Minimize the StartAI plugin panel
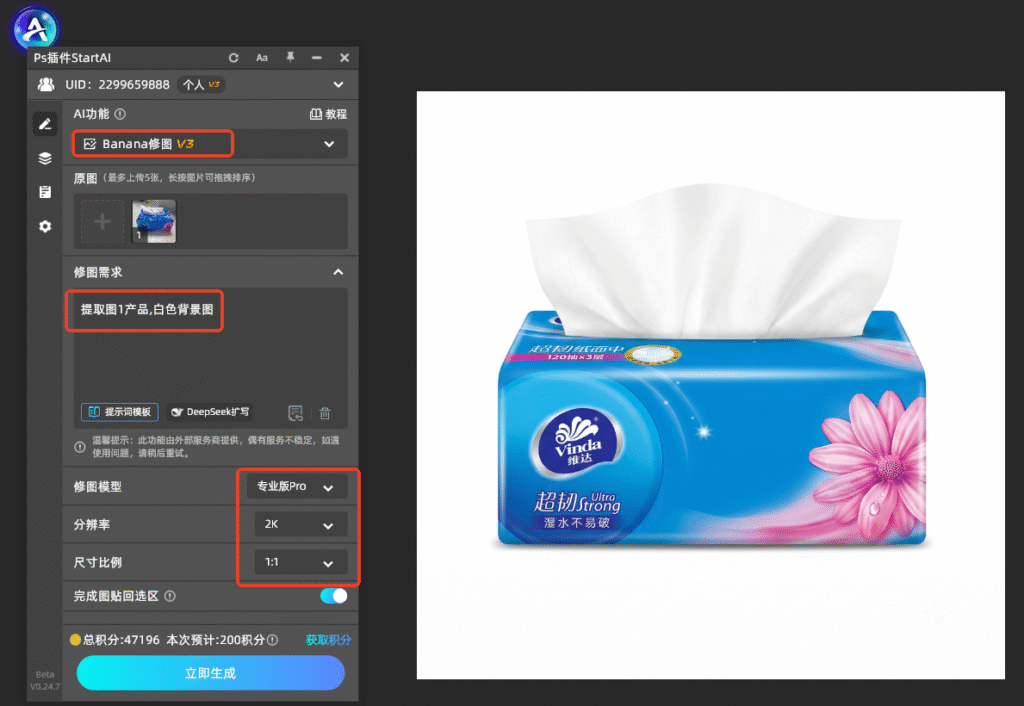 tap(317, 57)
